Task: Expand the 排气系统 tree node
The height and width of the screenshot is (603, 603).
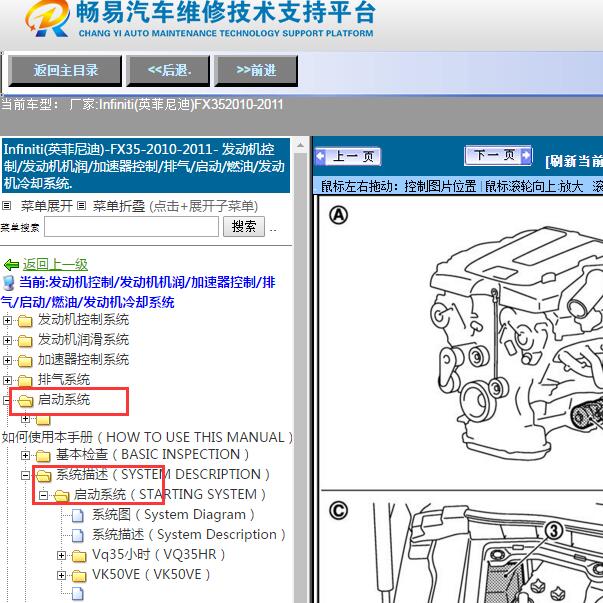Action: (7, 380)
